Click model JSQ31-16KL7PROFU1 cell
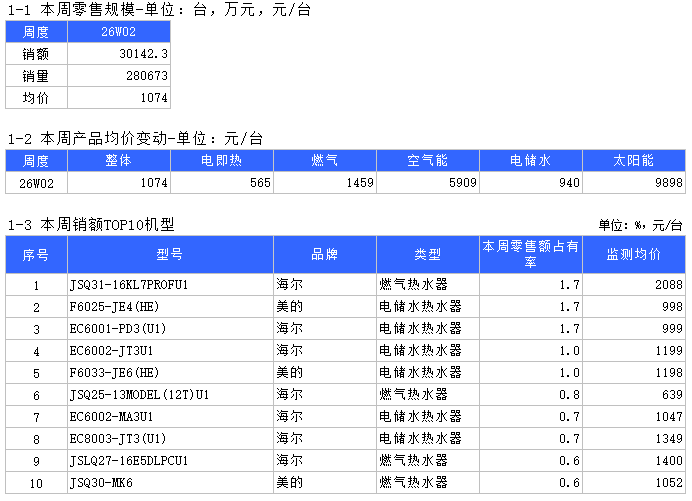 [x=170, y=285]
